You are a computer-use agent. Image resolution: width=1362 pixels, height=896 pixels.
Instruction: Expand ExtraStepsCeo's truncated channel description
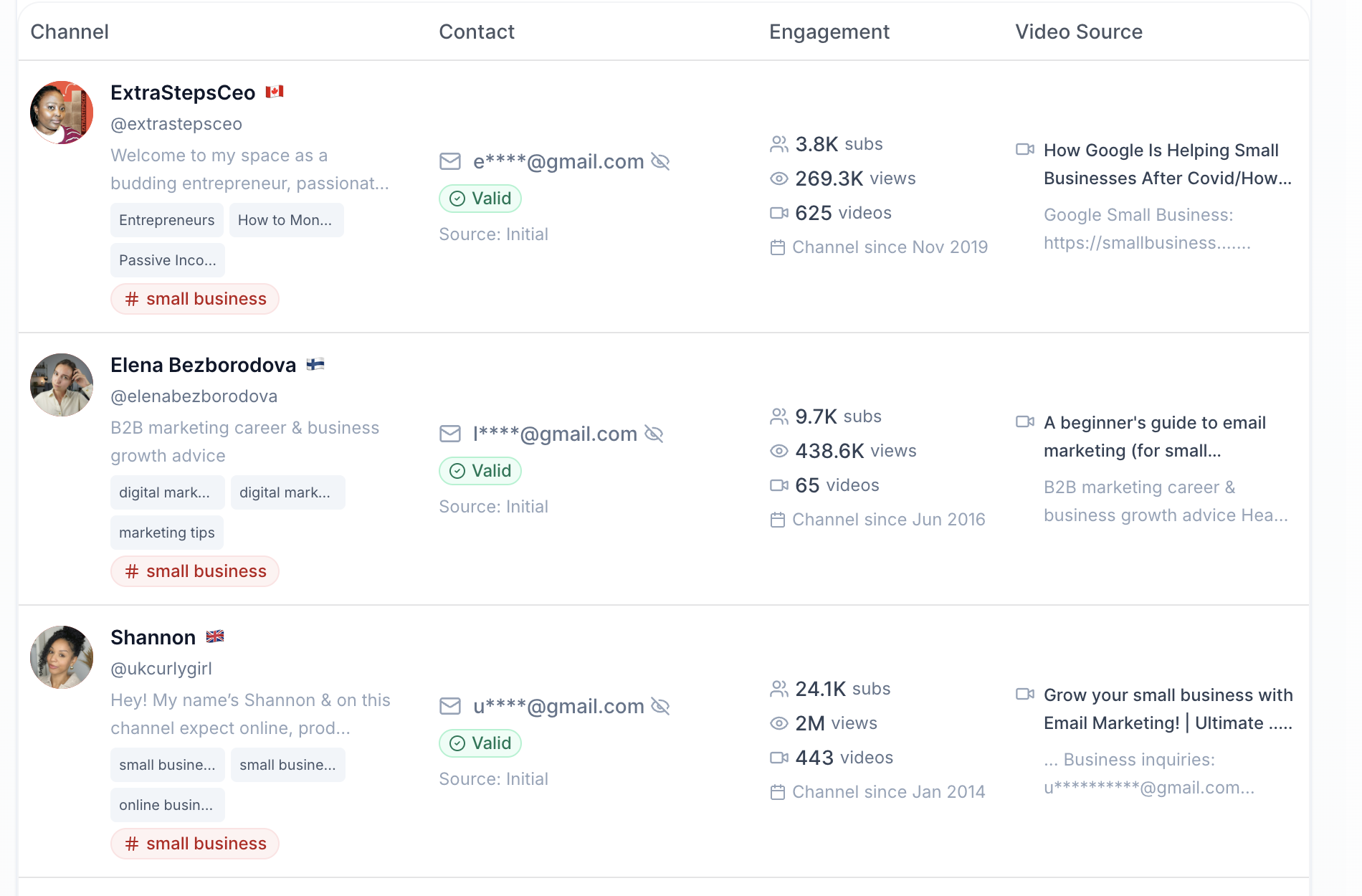(249, 169)
